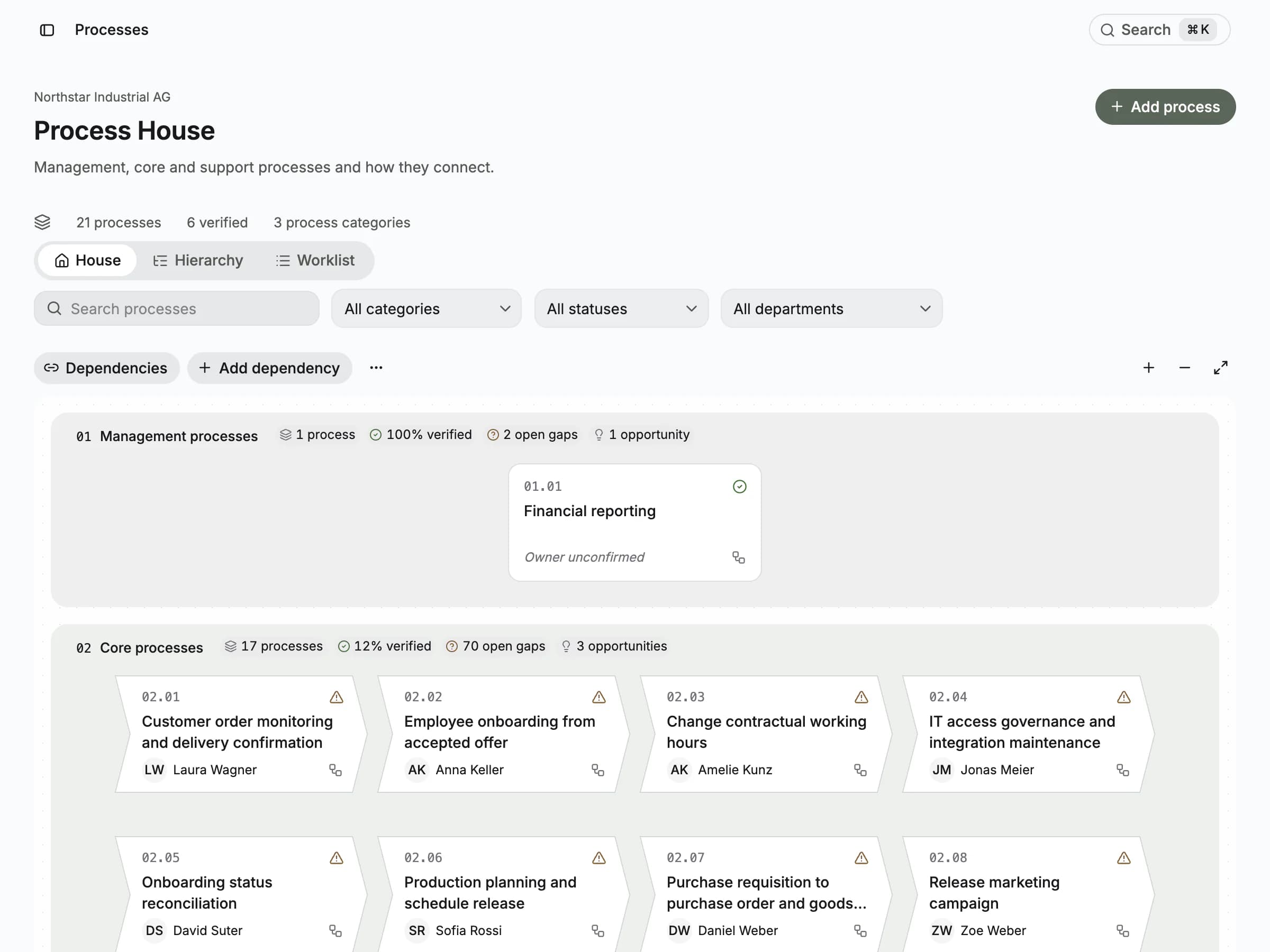Click warning icon on card 02.01
The image size is (1270, 952).
337,697
